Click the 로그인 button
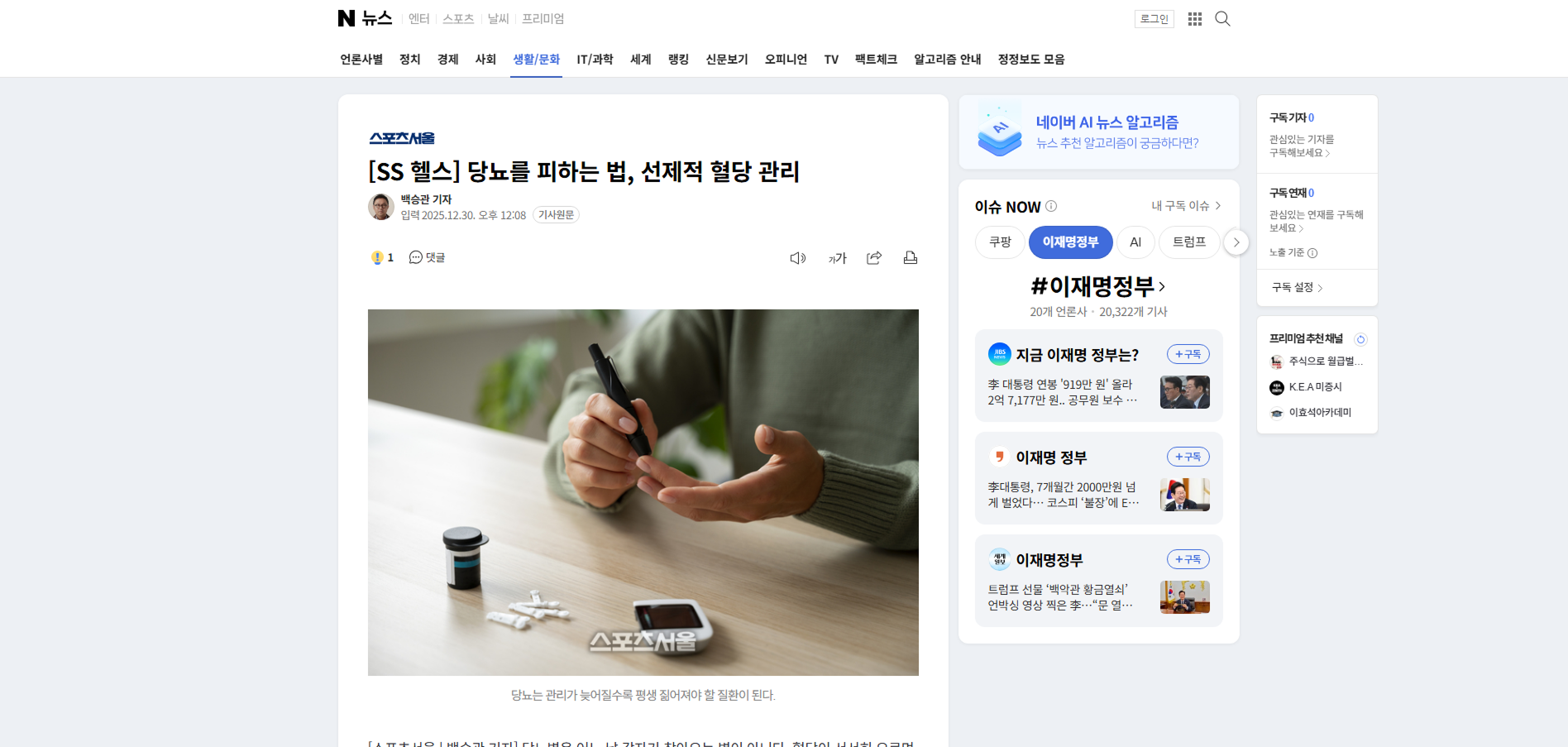This screenshot has width=1568, height=747. 1154,19
